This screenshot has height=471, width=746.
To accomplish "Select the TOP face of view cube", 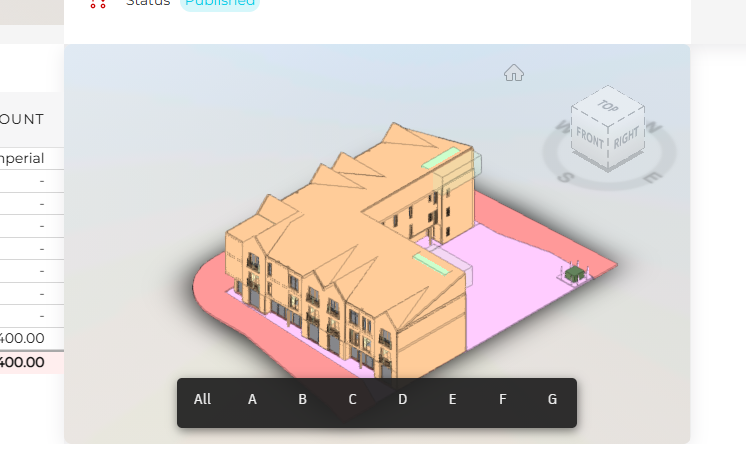I will point(608,106).
